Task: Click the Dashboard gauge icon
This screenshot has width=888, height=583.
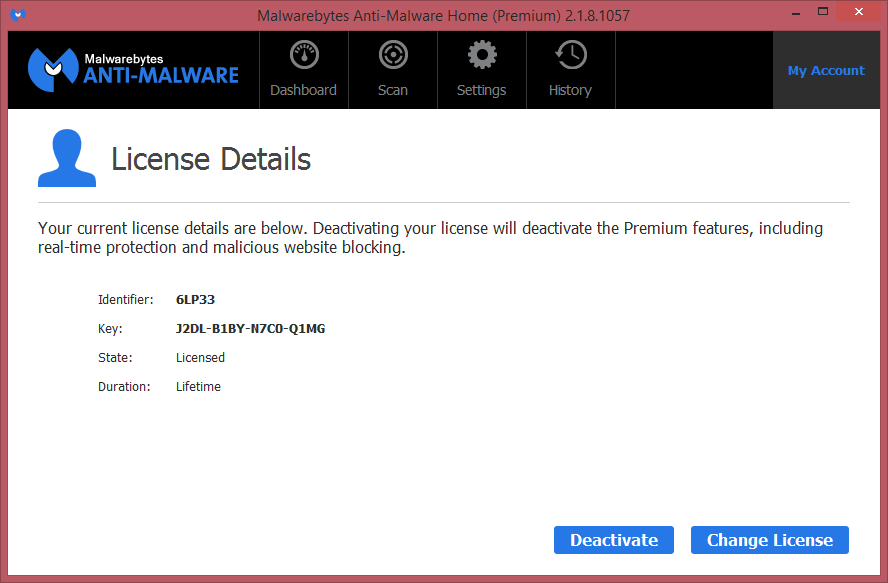Action: [x=304, y=56]
